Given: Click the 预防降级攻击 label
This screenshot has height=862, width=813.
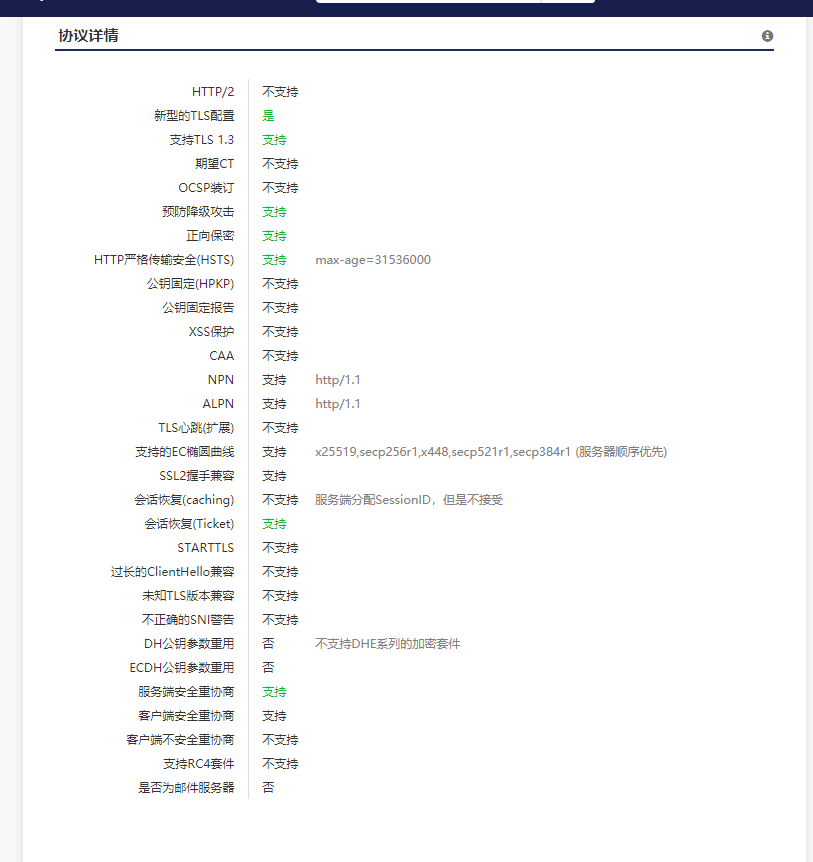Looking at the screenshot, I should [x=198, y=212].
